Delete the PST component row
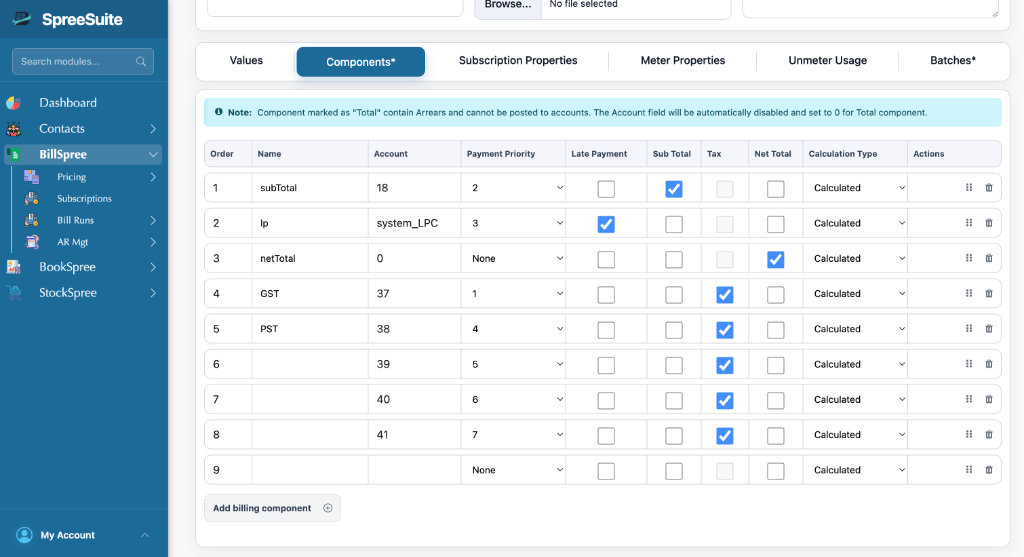Viewport: 1024px width, 557px height. tap(989, 328)
